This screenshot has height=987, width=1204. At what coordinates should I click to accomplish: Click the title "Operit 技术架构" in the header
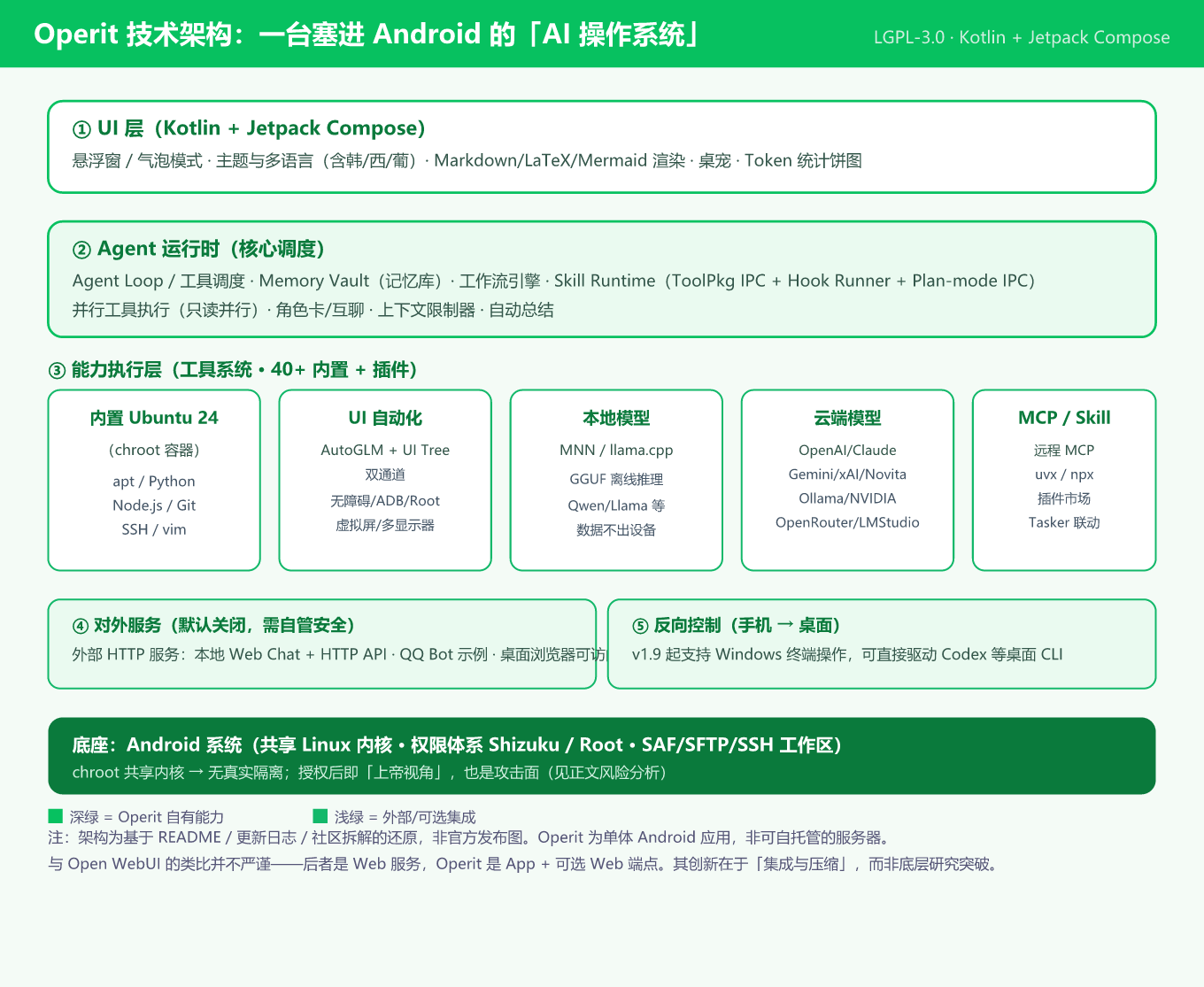tap(133, 35)
